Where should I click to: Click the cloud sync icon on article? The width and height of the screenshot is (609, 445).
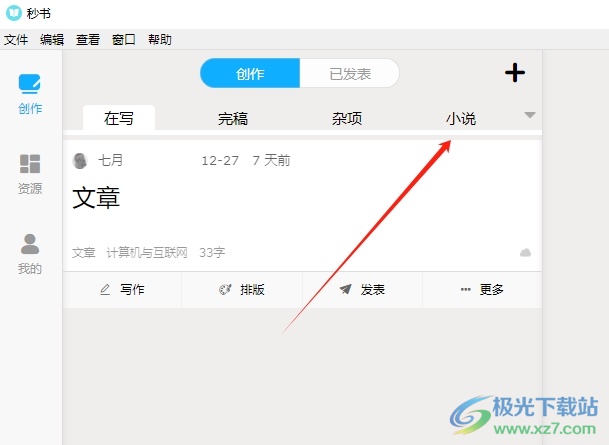(x=525, y=253)
